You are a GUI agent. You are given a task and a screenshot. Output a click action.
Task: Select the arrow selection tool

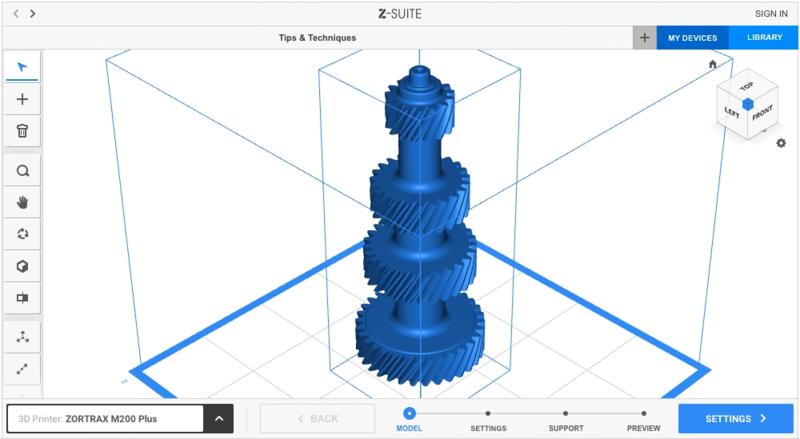coord(22,67)
